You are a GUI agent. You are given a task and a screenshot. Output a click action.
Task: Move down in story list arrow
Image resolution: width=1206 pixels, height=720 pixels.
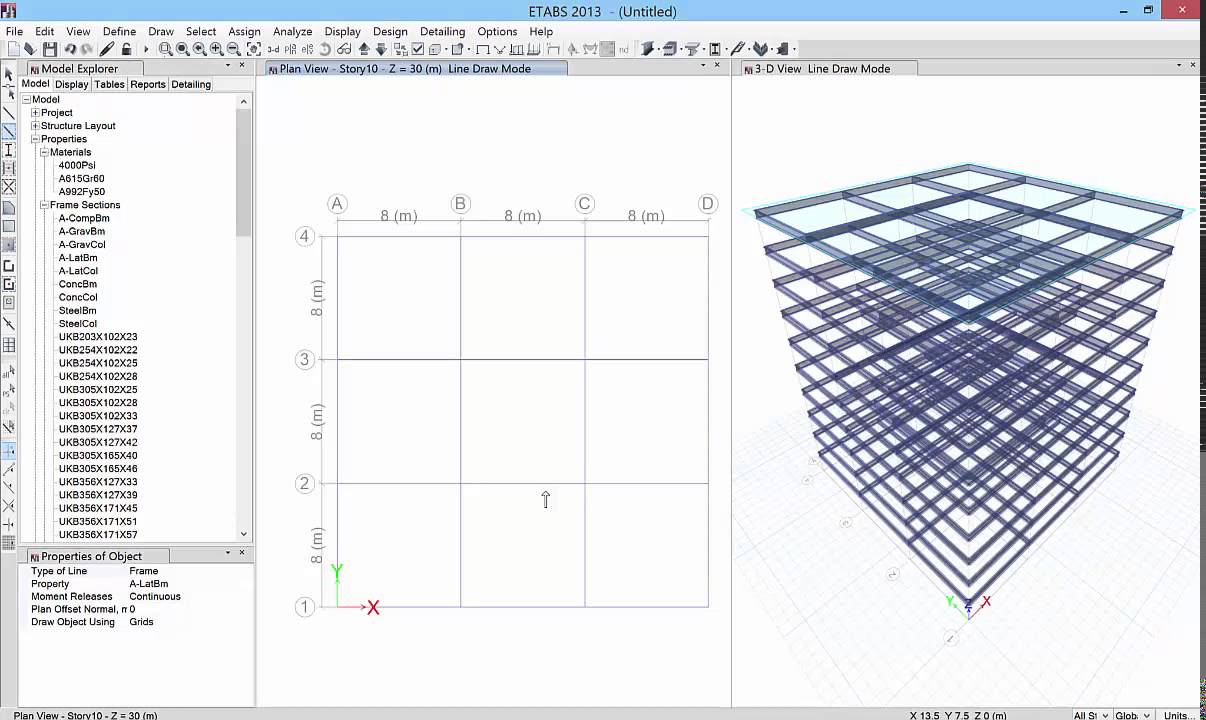[381, 49]
